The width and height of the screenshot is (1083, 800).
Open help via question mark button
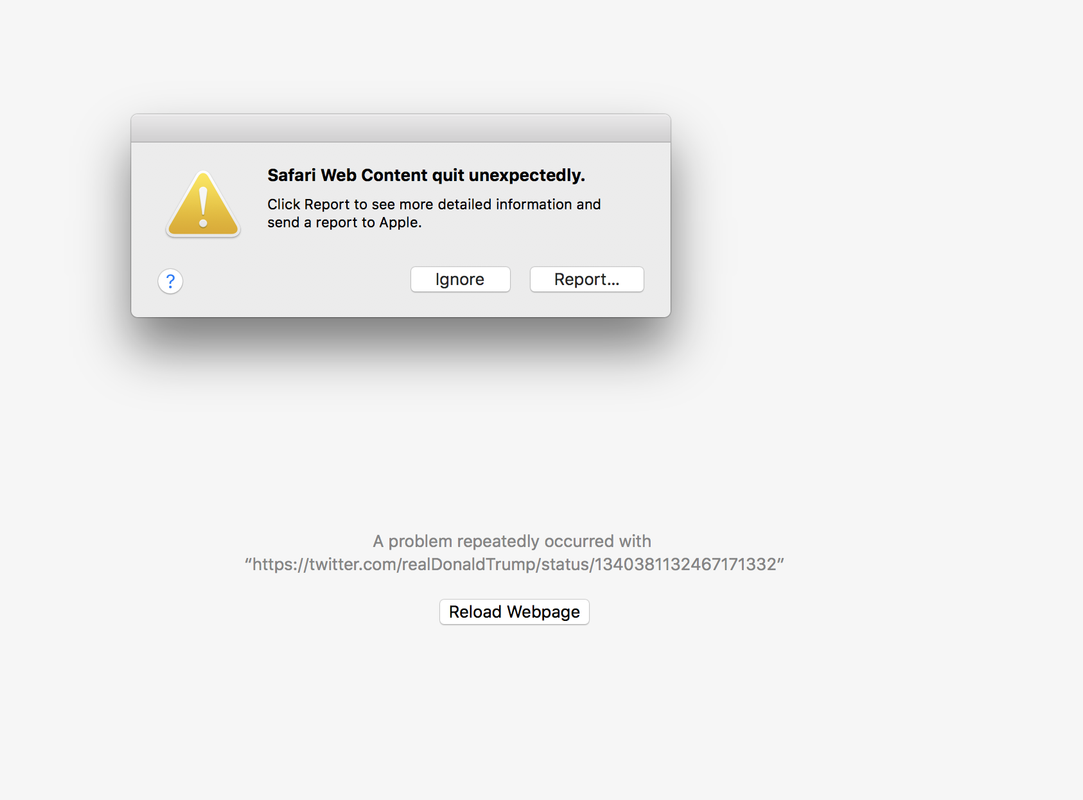(x=170, y=281)
